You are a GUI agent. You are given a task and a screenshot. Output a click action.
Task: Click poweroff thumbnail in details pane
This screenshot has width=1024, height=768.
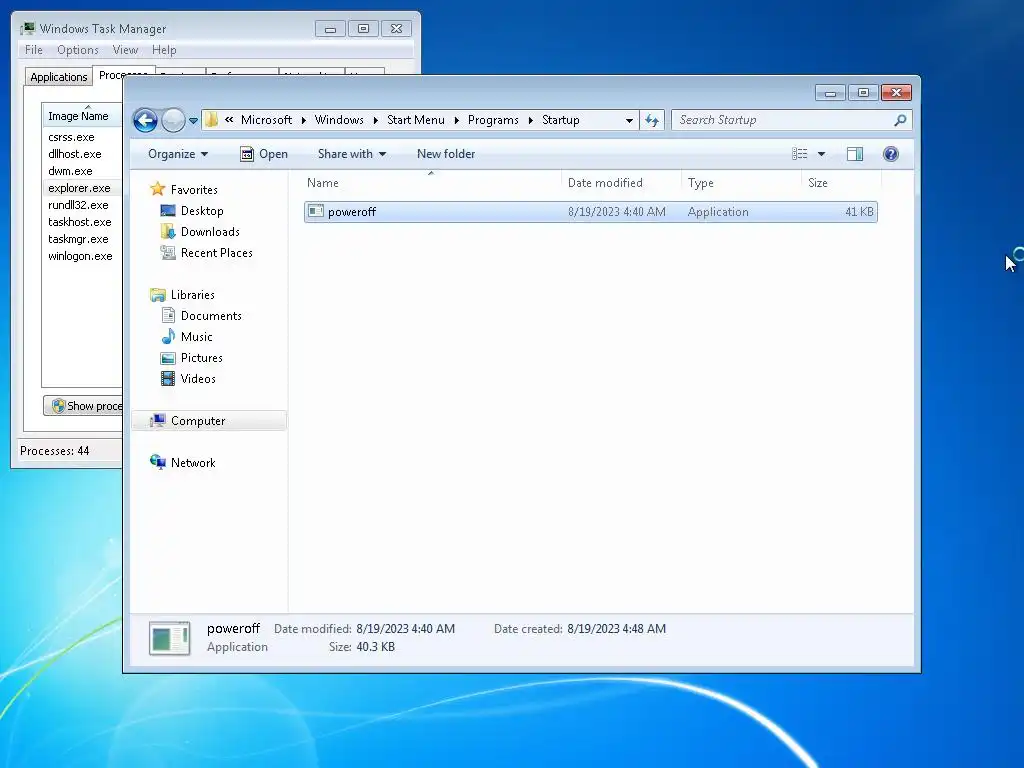(x=170, y=638)
